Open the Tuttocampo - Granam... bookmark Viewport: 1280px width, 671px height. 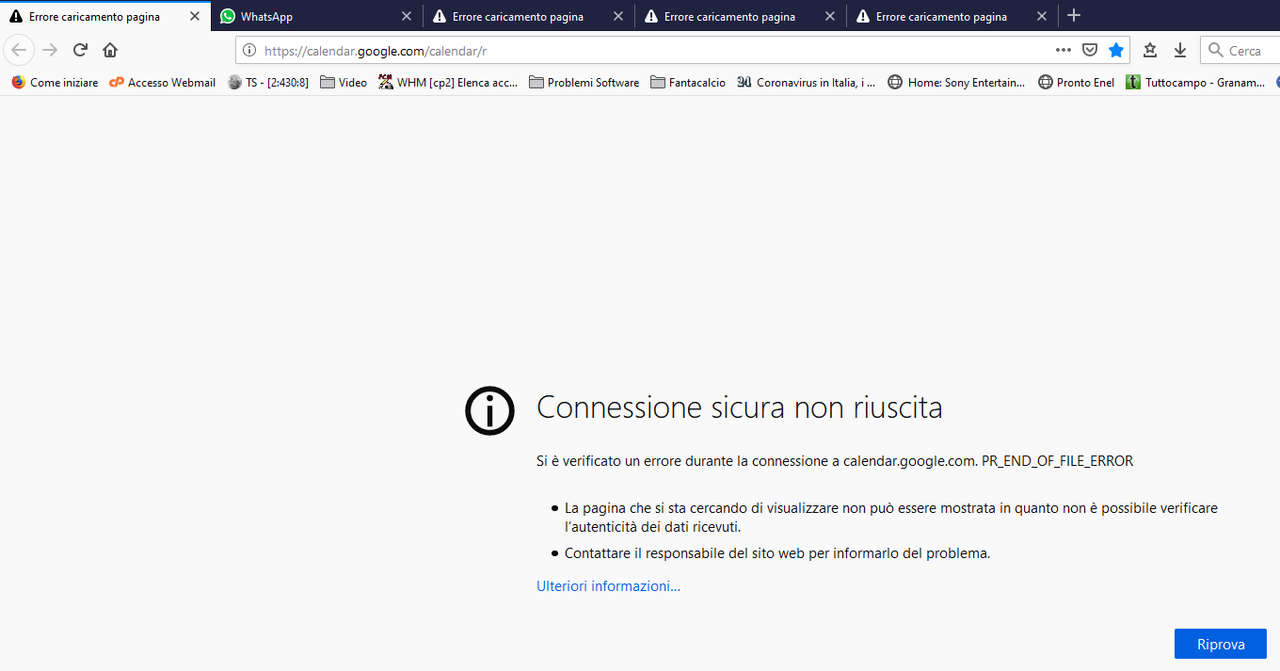click(x=1195, y=82)
